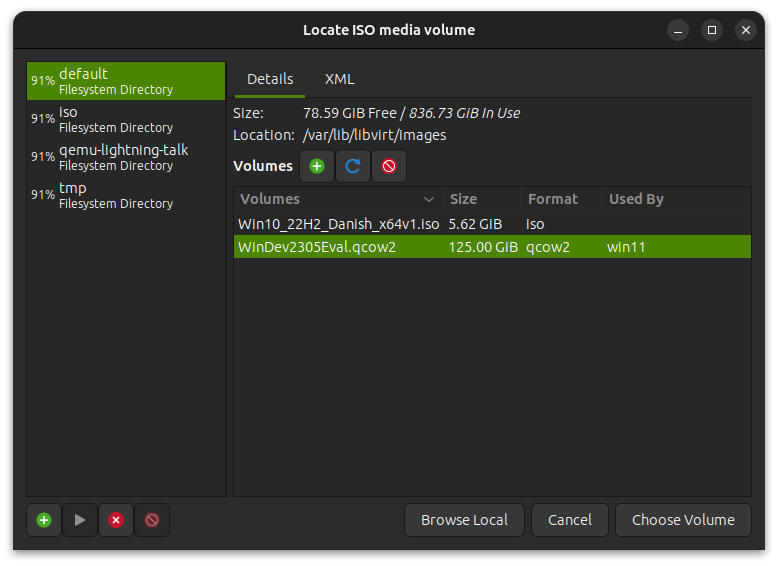Refresh the volume list
The image size is (778, 566).
point(353,166)
